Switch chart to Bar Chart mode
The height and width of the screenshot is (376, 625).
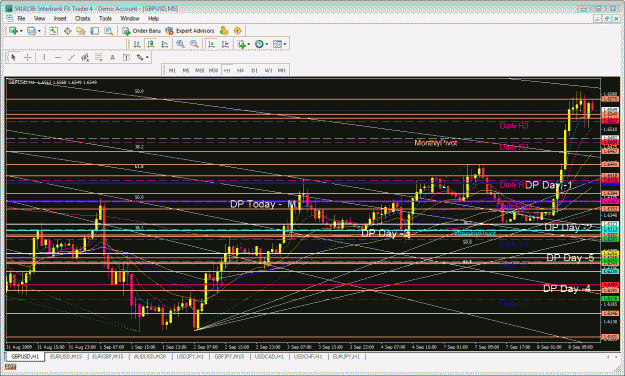(x=137, y=44)
